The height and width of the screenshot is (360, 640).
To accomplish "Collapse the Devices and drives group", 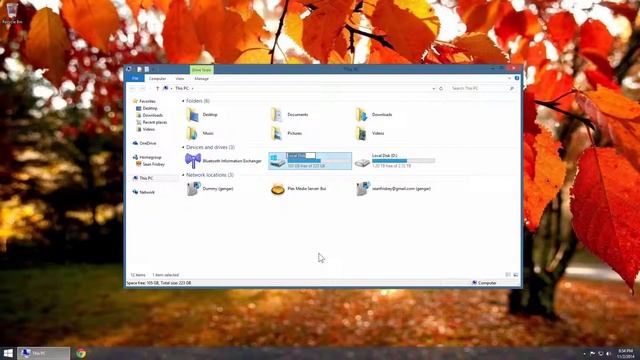I will click(x=183, y=147).
